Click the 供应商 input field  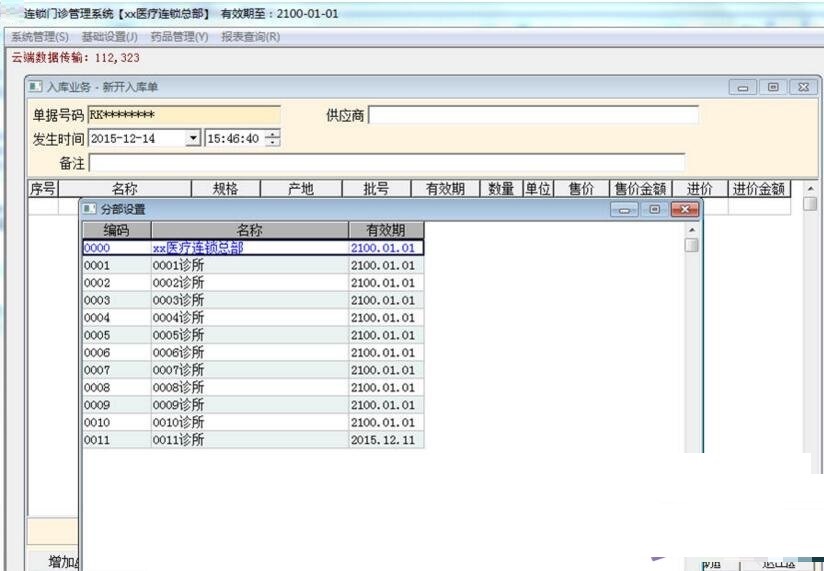(x=533, y=115)
